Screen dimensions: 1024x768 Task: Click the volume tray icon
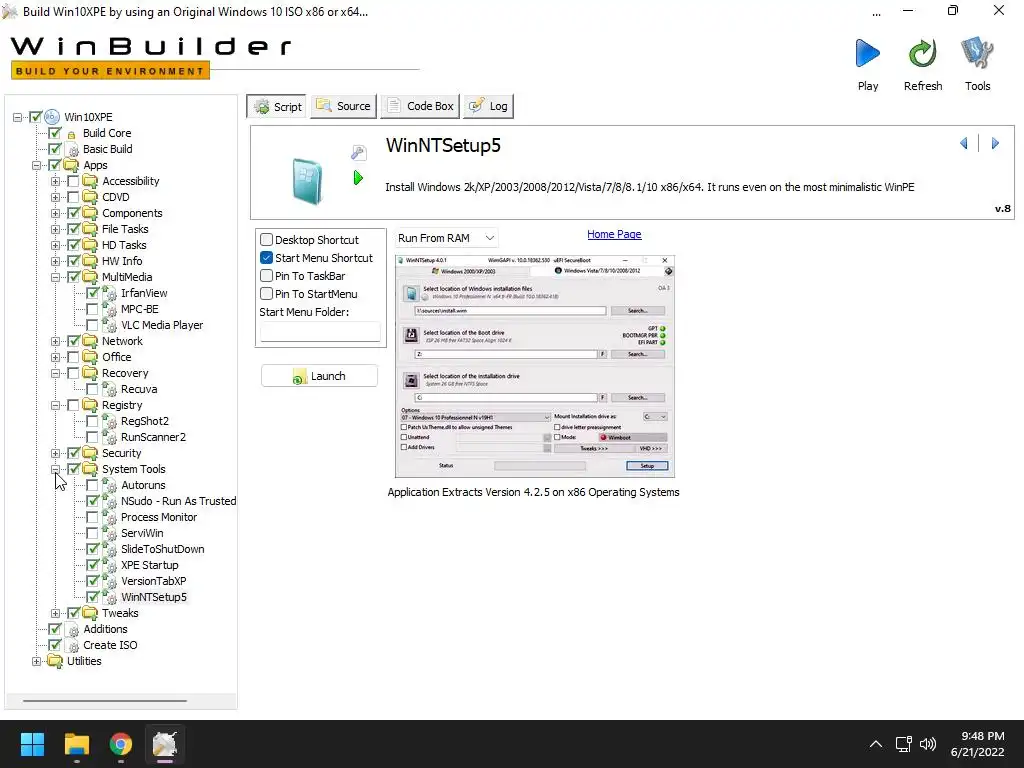pos(927,744)
